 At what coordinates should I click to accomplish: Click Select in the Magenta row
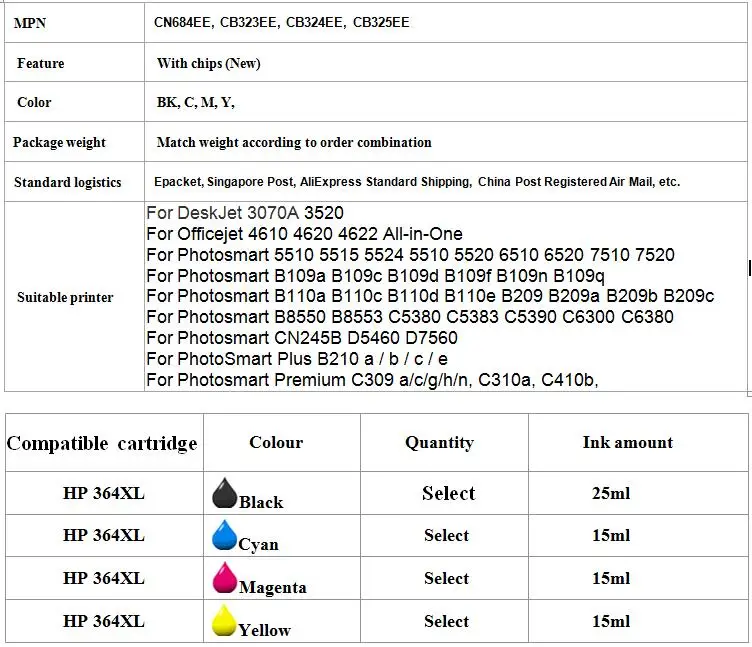446,578
